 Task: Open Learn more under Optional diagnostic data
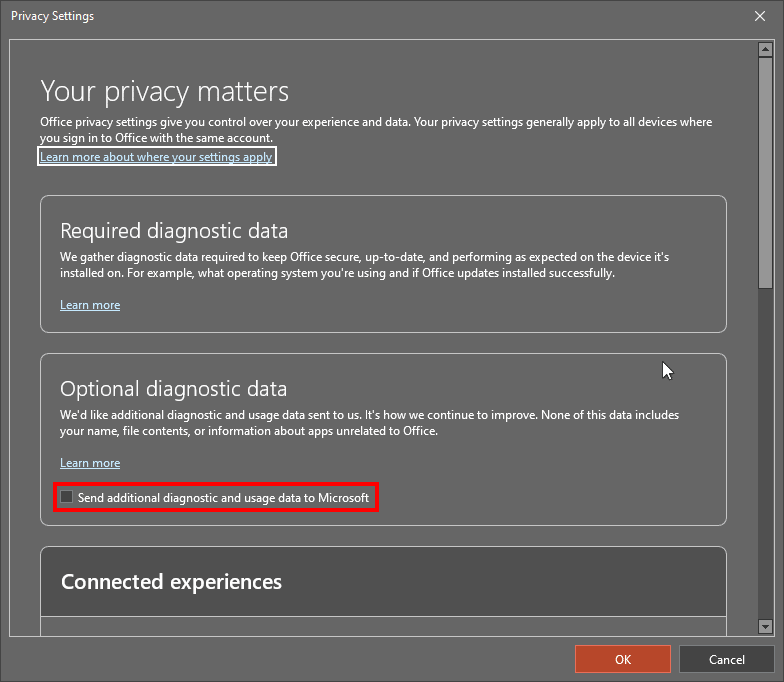tap(90, 463)
